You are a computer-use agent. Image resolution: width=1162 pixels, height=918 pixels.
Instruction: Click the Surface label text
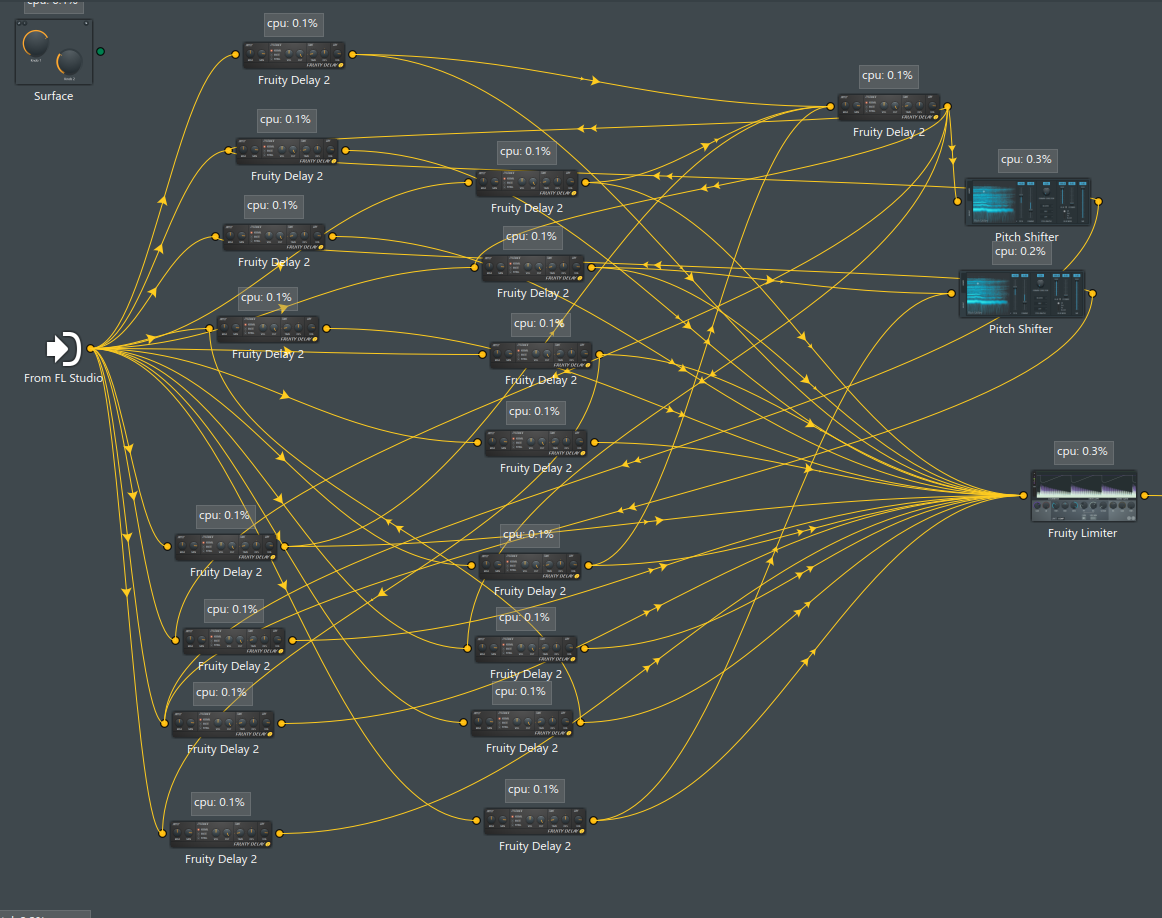(x=53, y=96)
